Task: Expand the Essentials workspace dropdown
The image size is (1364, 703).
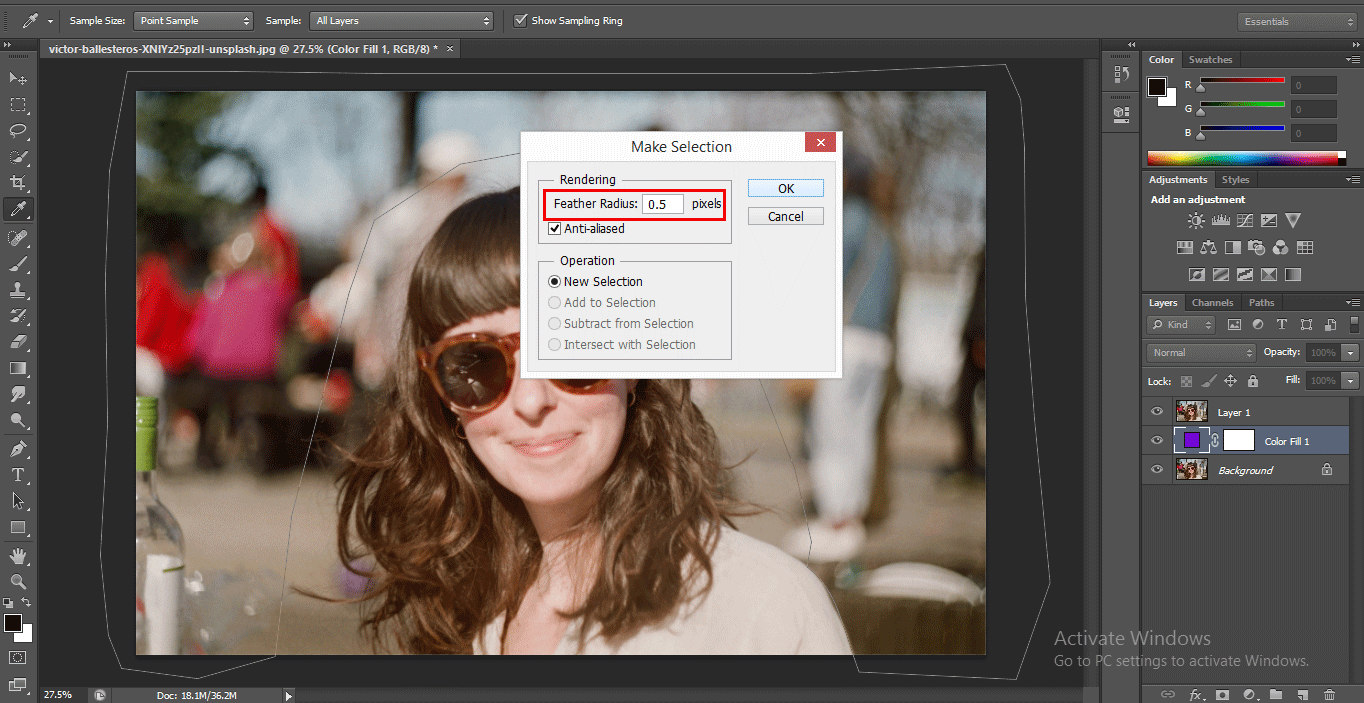Action: click(x=1296, y=21)
